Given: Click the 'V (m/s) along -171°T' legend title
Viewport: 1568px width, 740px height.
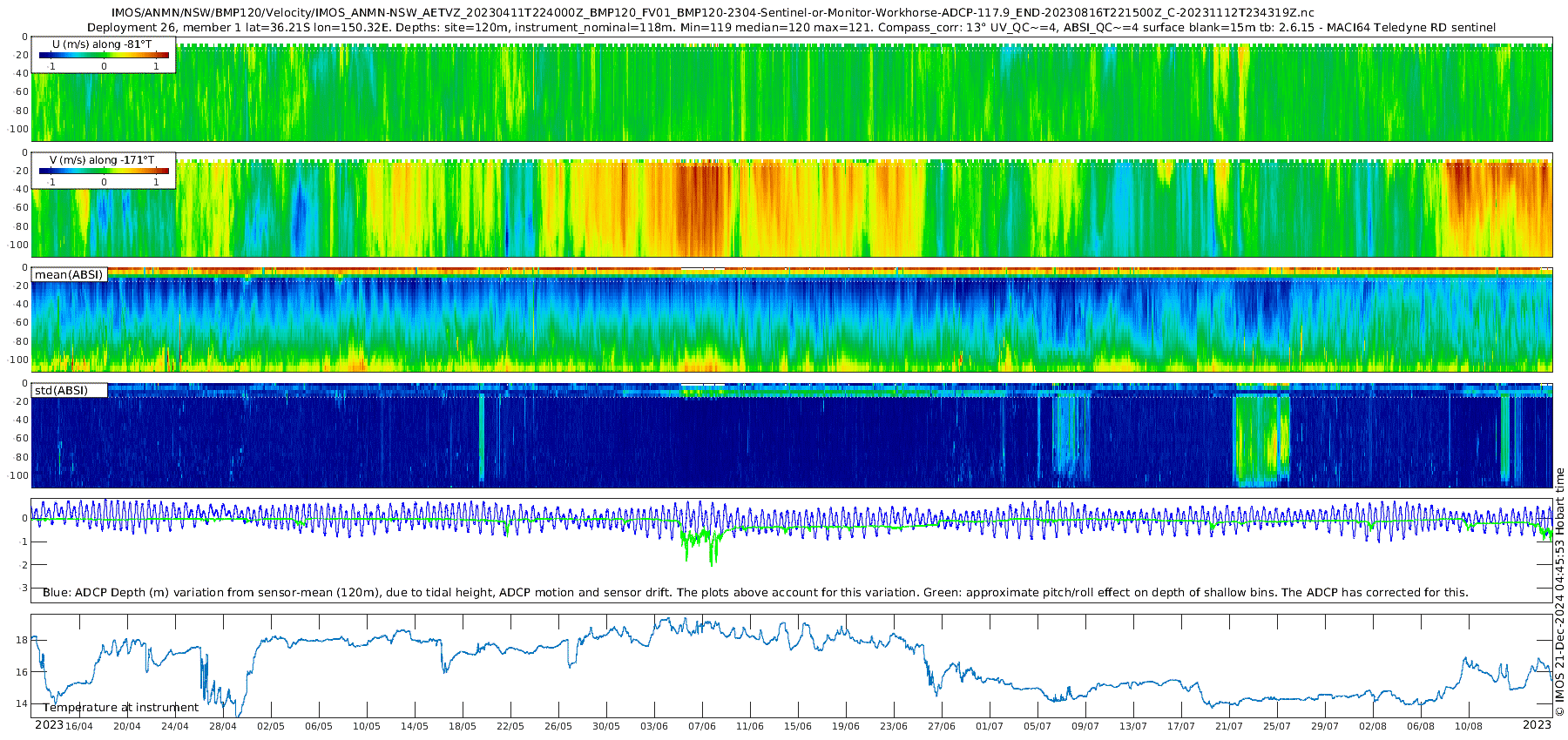Looking at the screenshot, I should tap(102, 160).
